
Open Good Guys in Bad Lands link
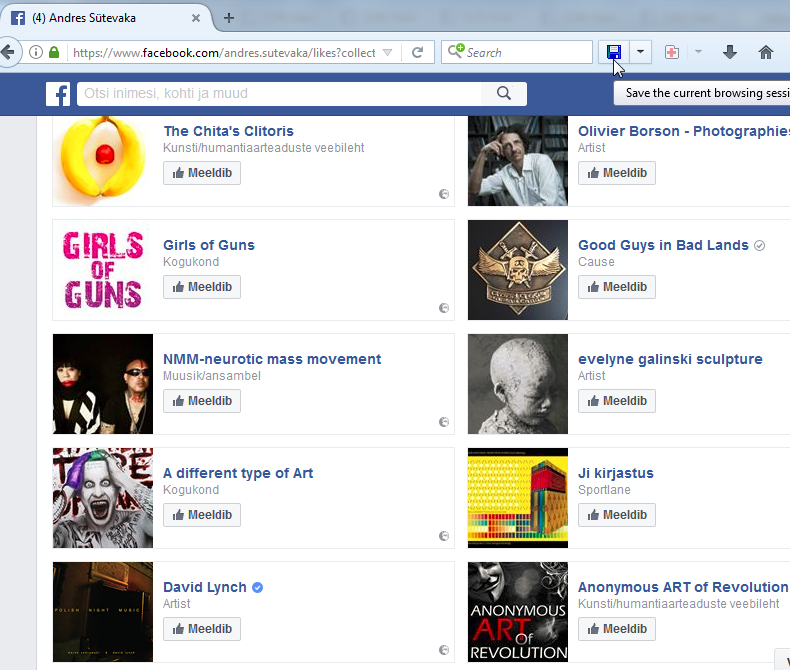point(664,245)
